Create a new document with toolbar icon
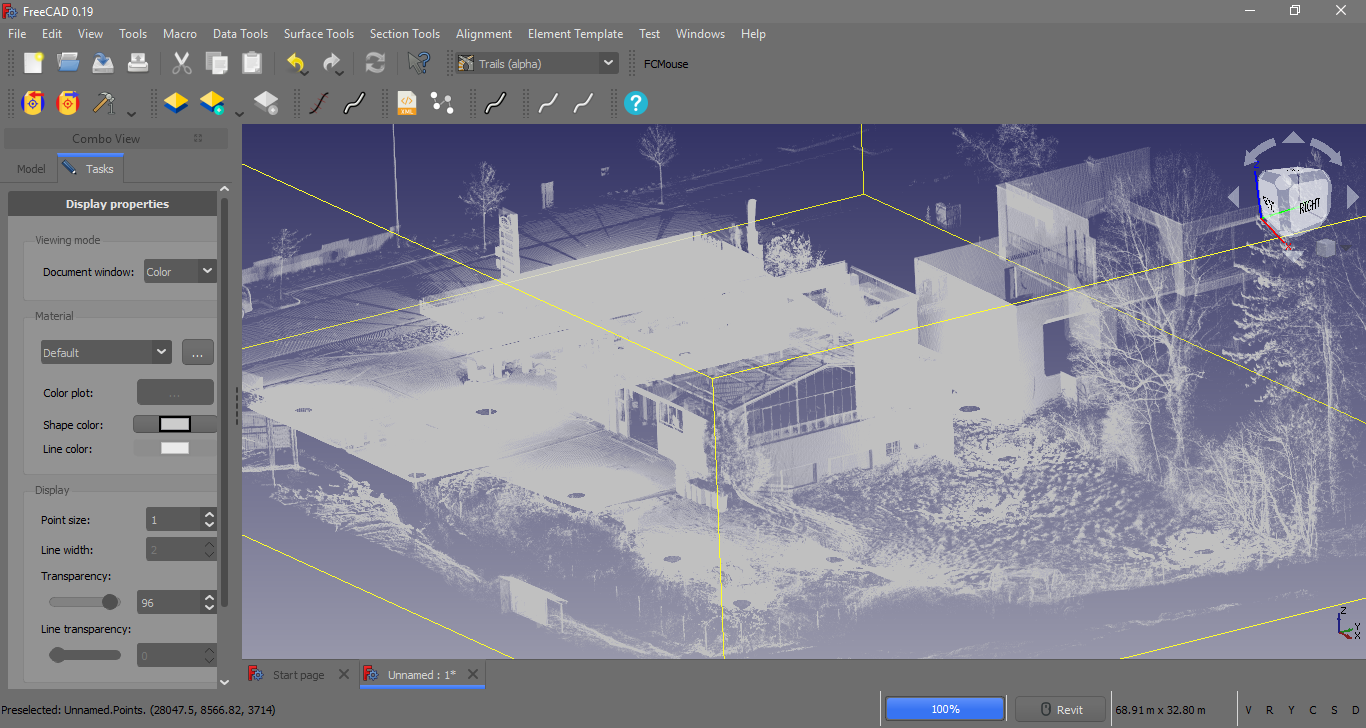The image size is (1366, 728). pyautogui.click(x=33, y=63)
